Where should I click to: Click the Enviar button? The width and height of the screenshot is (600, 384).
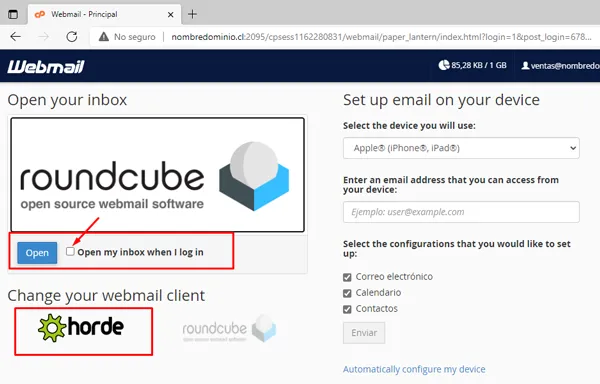click(x=364, y=333)
